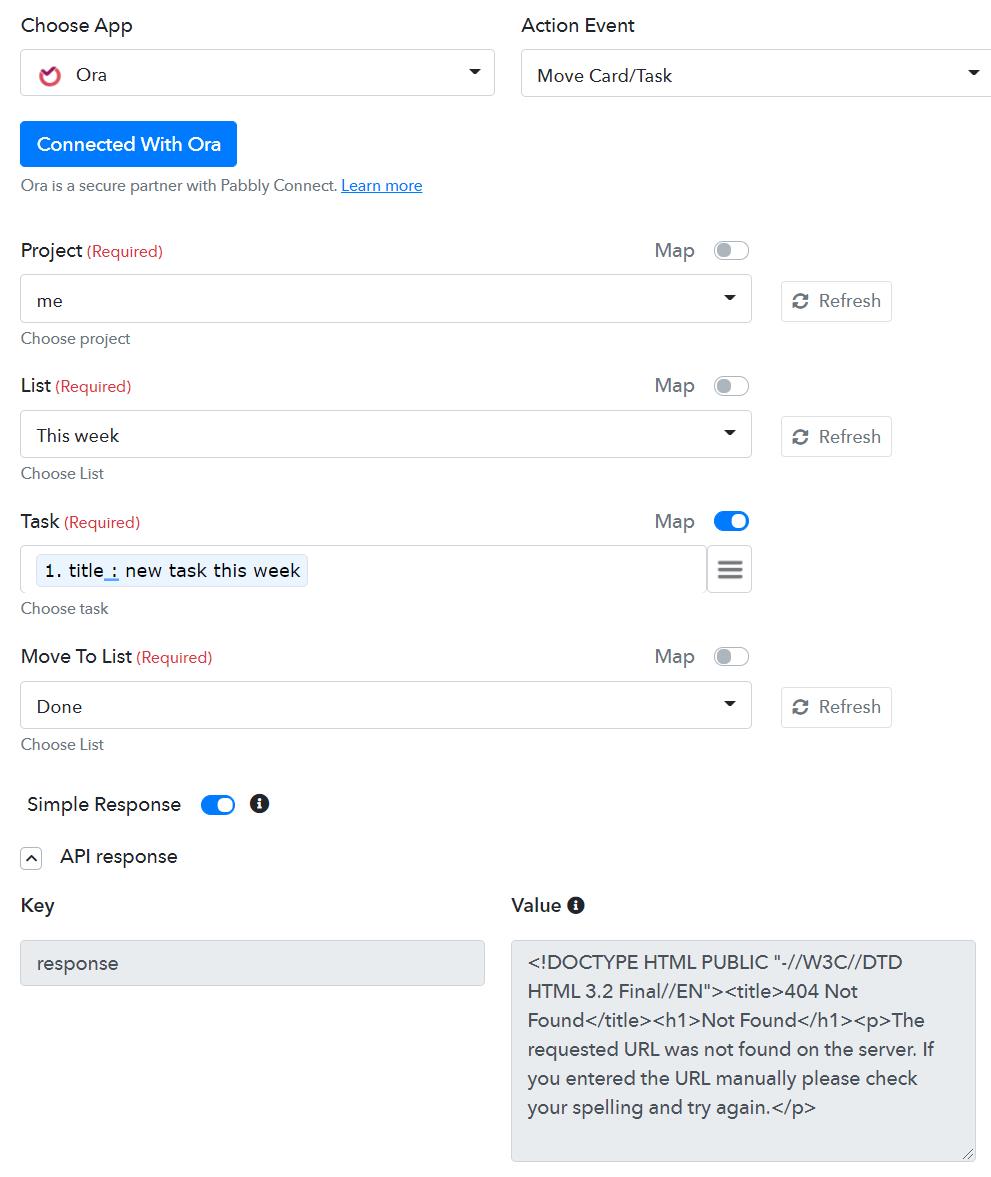Click the Connected With Ora button

pyautogui.click(x=128, y=144)
